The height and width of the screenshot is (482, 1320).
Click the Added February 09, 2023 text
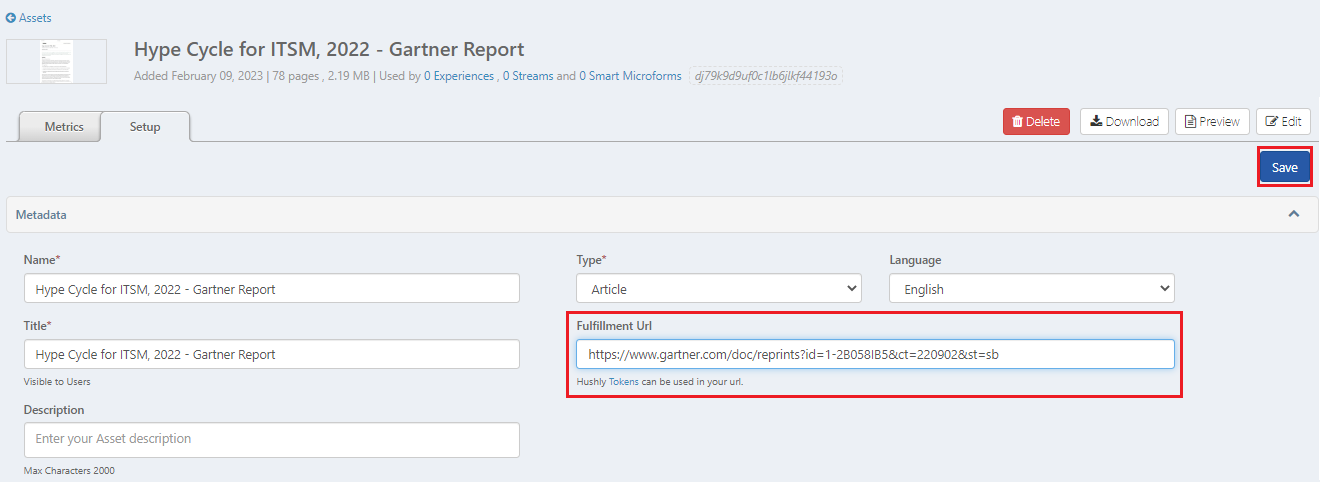click(199, 76)
